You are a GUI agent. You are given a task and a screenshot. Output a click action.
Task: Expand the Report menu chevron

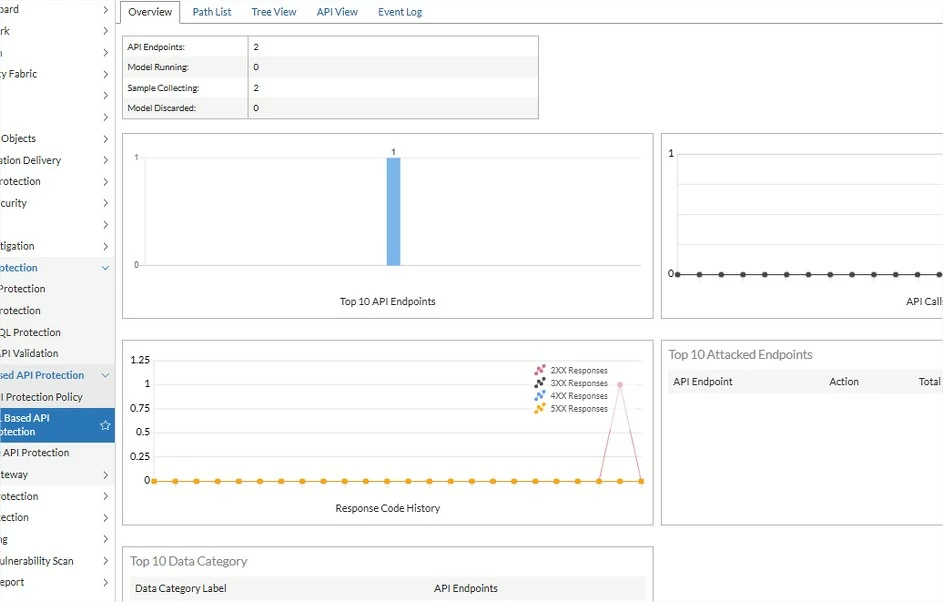(x=105, y=583)
